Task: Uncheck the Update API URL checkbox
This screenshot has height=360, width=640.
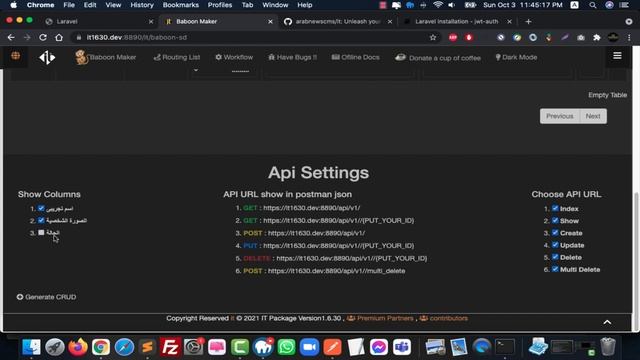Action: (x=555, y=245)
